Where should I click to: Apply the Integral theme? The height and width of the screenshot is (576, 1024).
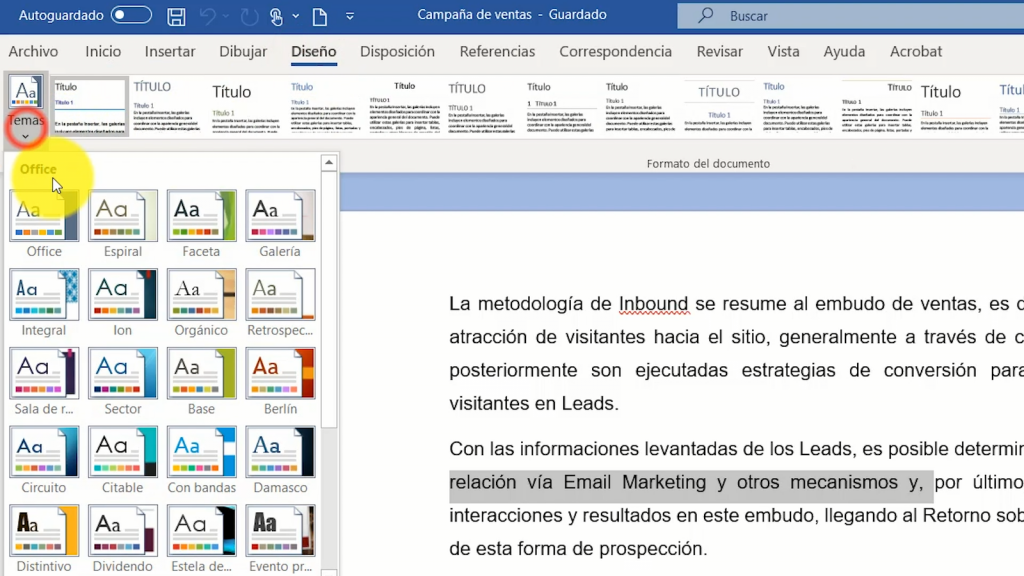44,303
